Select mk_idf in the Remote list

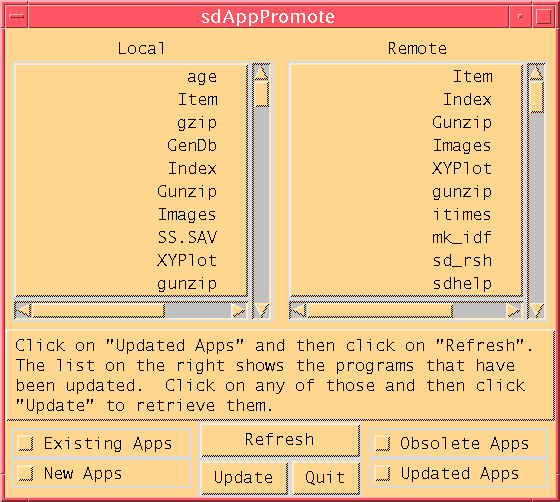coord(462,237)
